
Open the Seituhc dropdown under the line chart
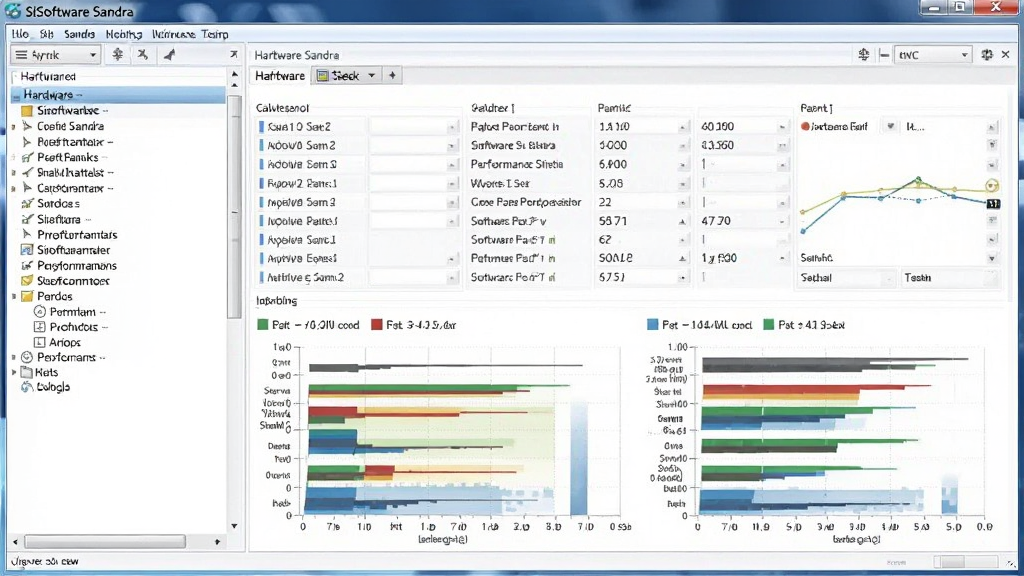[991, 259]
